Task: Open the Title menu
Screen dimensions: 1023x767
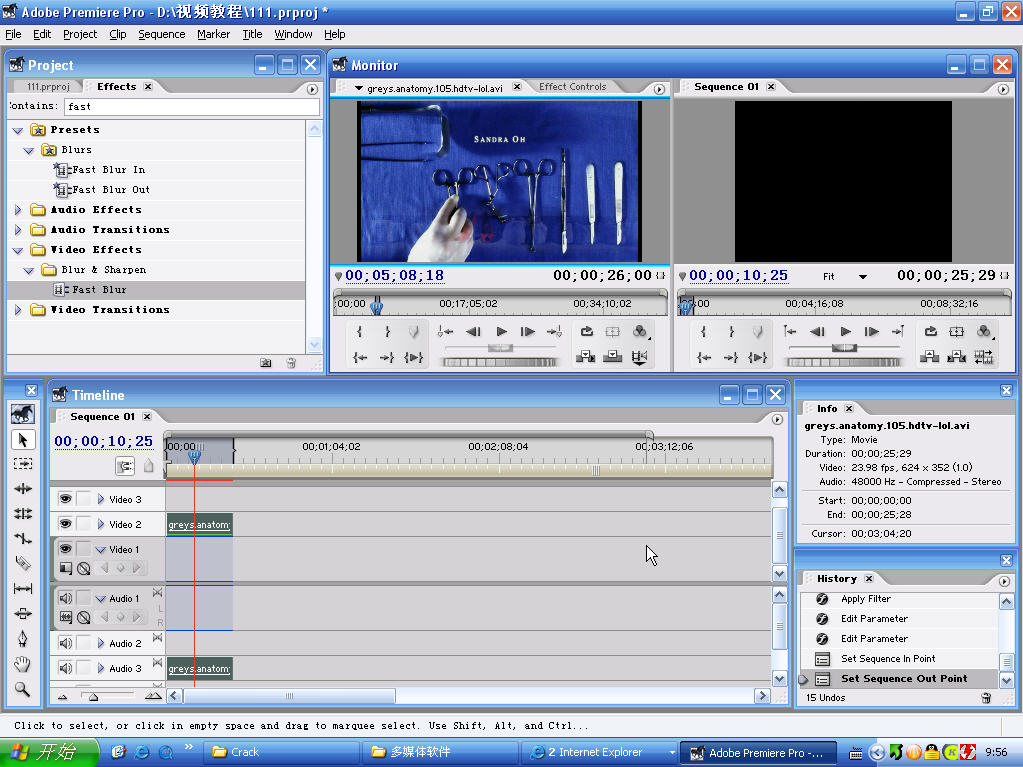Action: point(252,34)
